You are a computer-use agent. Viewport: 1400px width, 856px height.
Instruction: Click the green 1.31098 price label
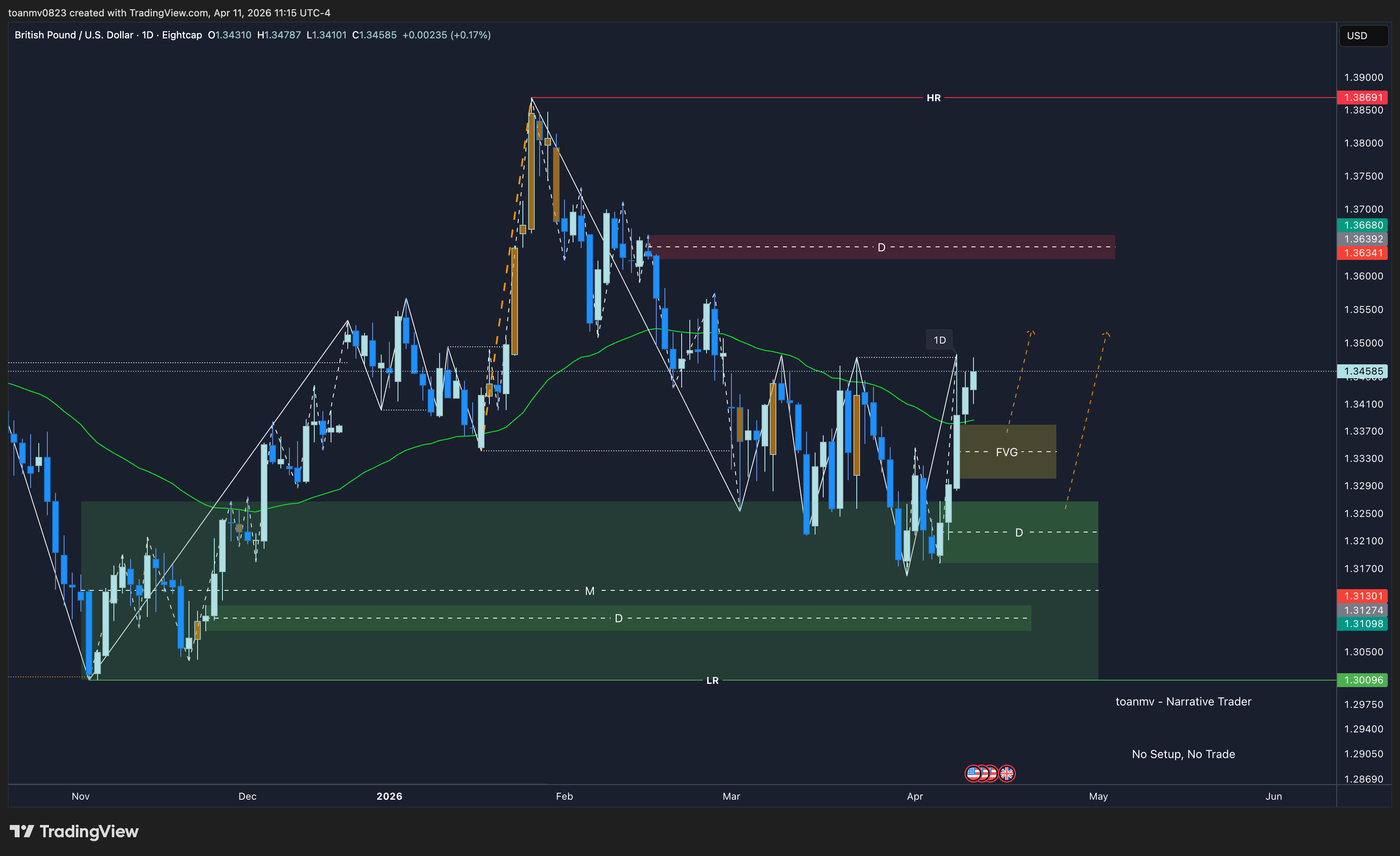pyautogui.click(x=1362, y=624)
